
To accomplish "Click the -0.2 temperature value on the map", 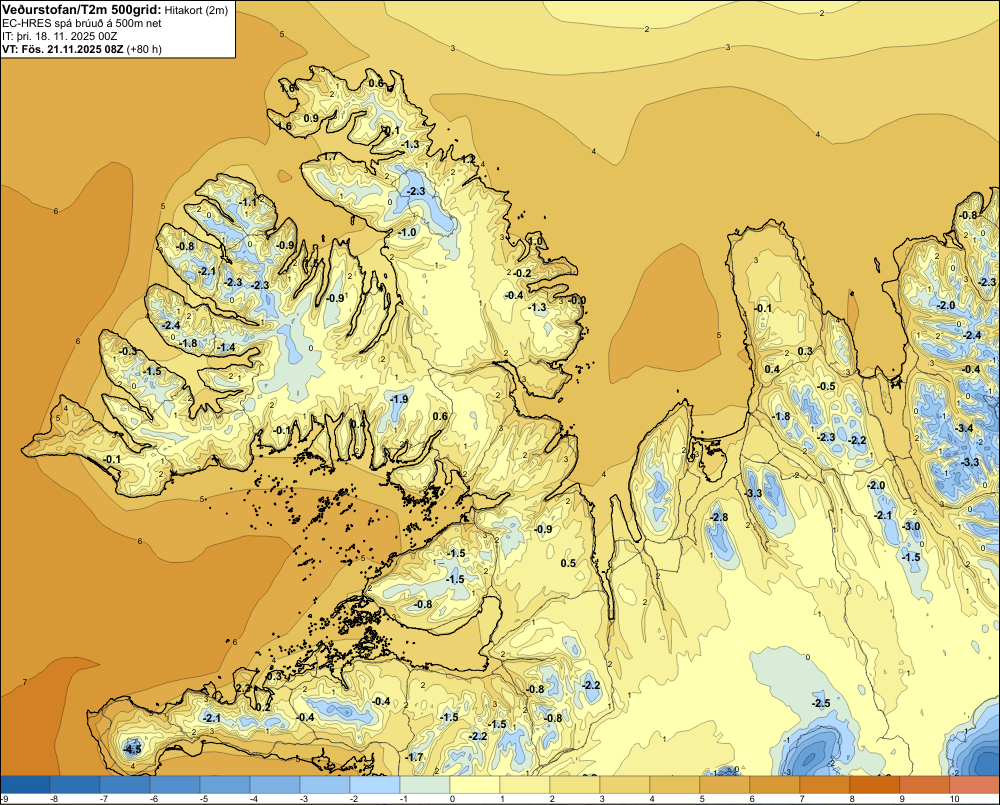I will (x=522, y=273).
